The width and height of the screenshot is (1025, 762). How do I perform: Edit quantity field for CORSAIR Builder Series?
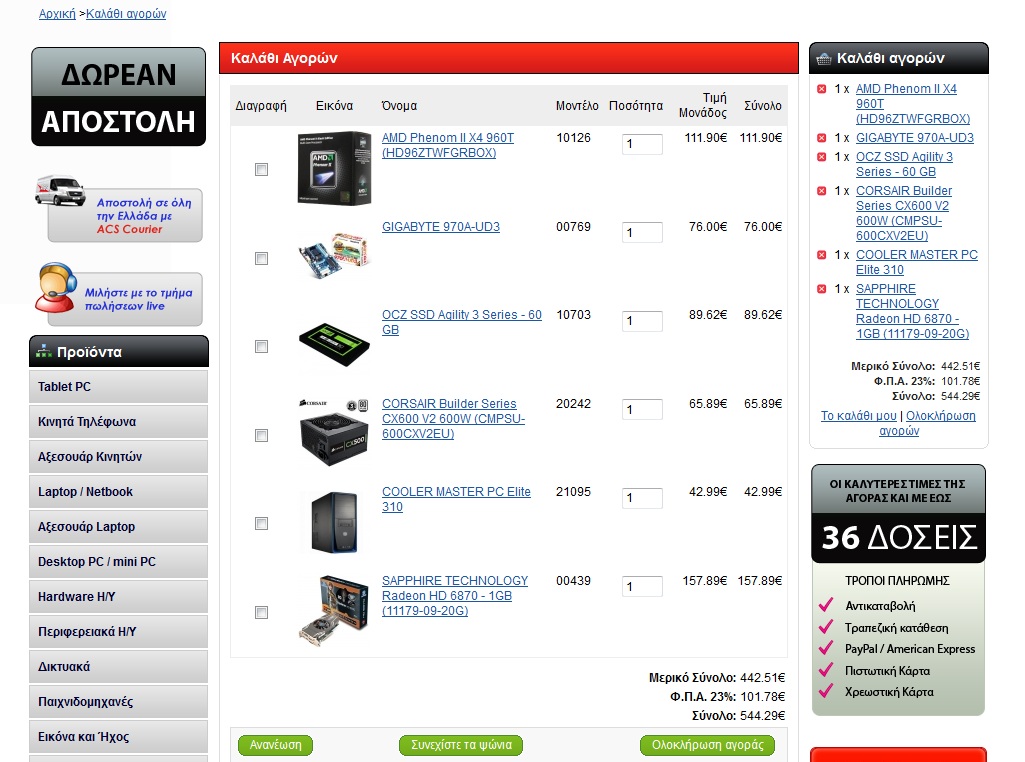click(x=642, y=410)
